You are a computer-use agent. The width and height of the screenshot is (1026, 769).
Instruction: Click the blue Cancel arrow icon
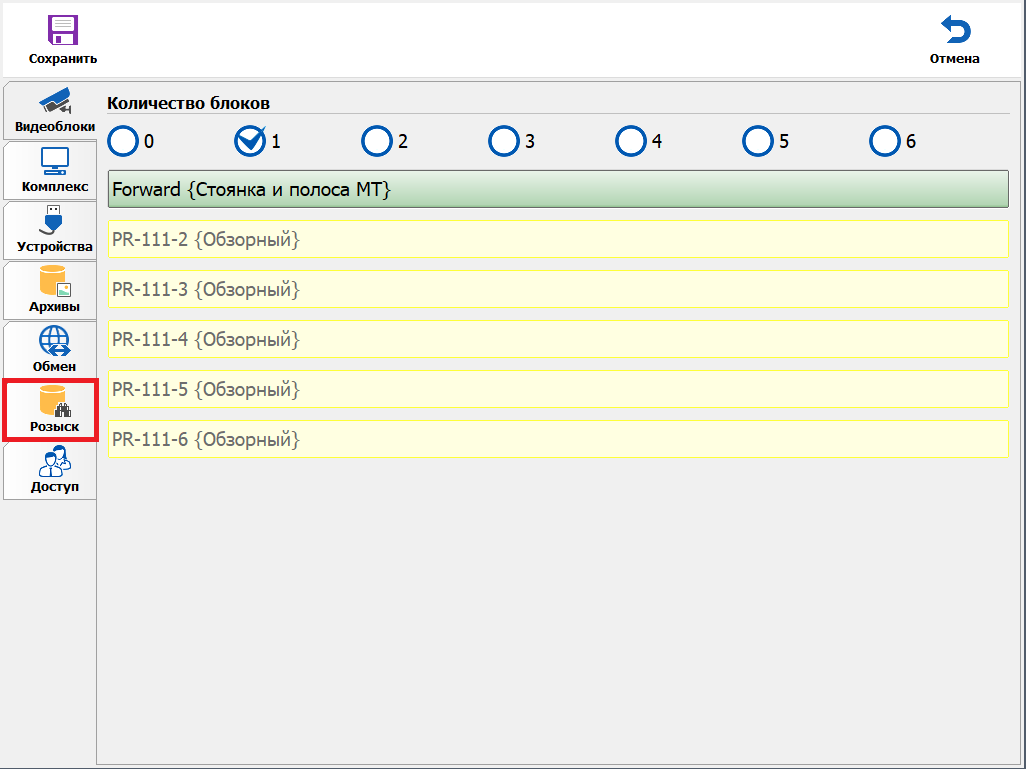955,30
